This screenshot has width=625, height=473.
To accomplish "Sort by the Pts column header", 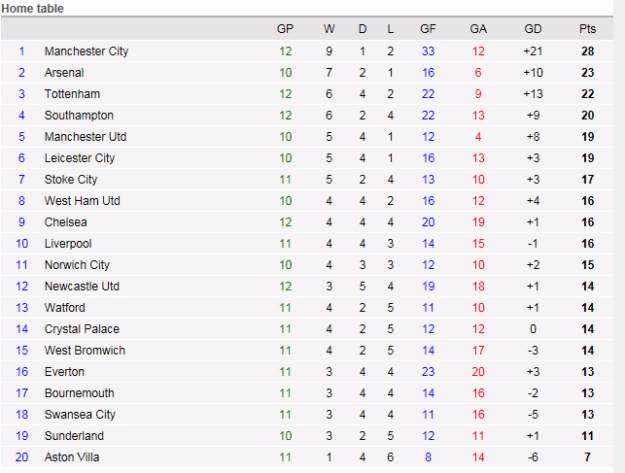I will click(x=587, y=28).
